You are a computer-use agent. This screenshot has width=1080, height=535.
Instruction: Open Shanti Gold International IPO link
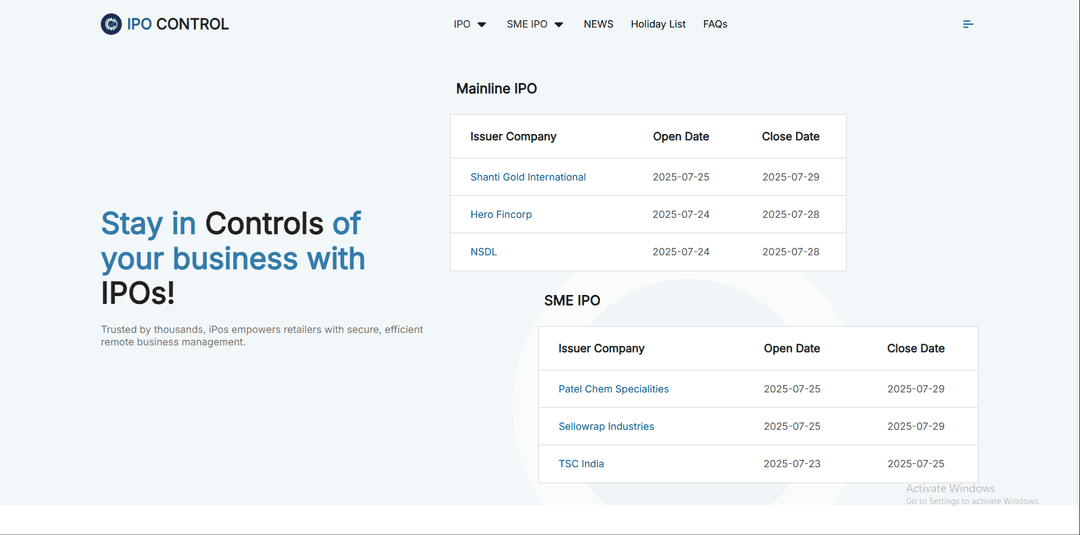[x=528, y=177]
